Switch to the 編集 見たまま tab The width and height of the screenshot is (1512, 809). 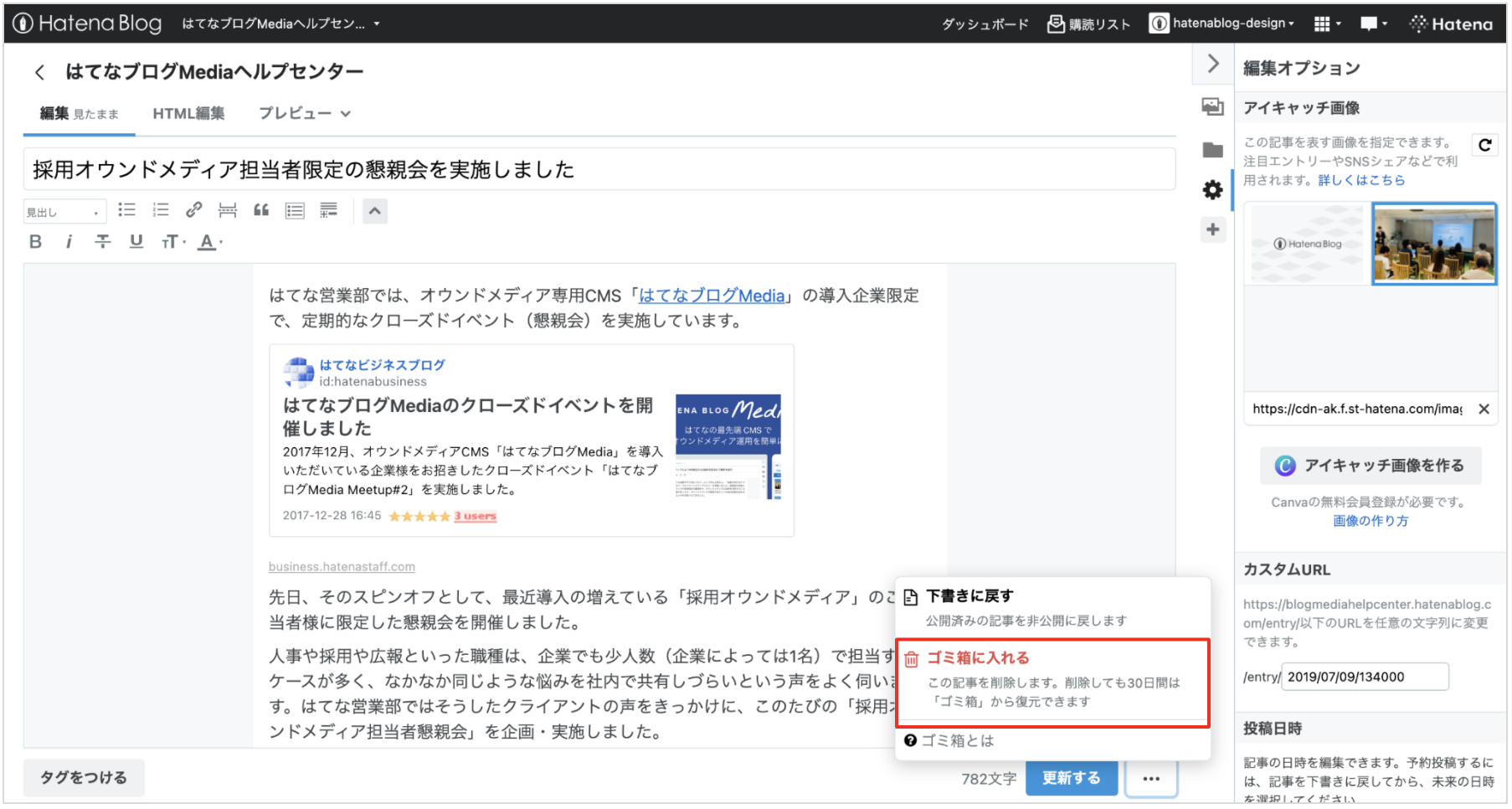[x=79, y=114]
